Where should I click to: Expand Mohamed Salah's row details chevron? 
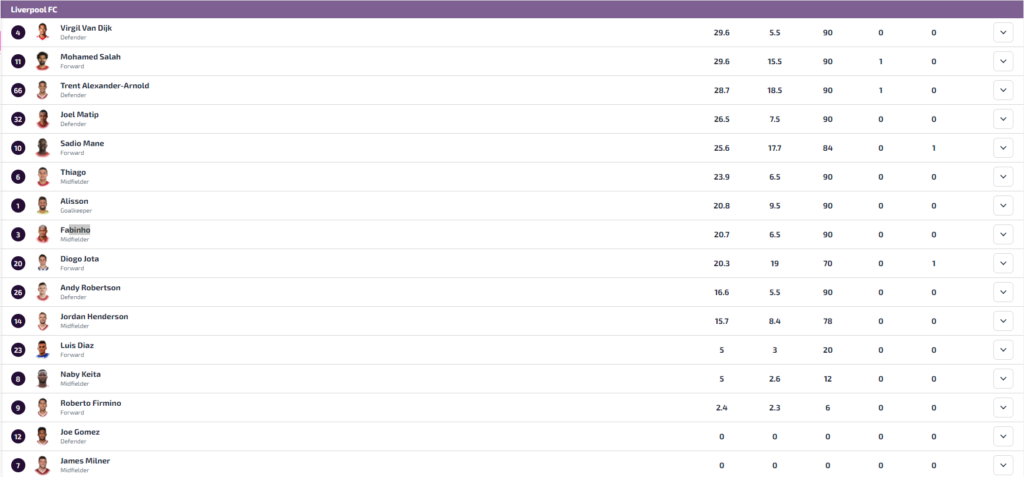point(1002,61)
